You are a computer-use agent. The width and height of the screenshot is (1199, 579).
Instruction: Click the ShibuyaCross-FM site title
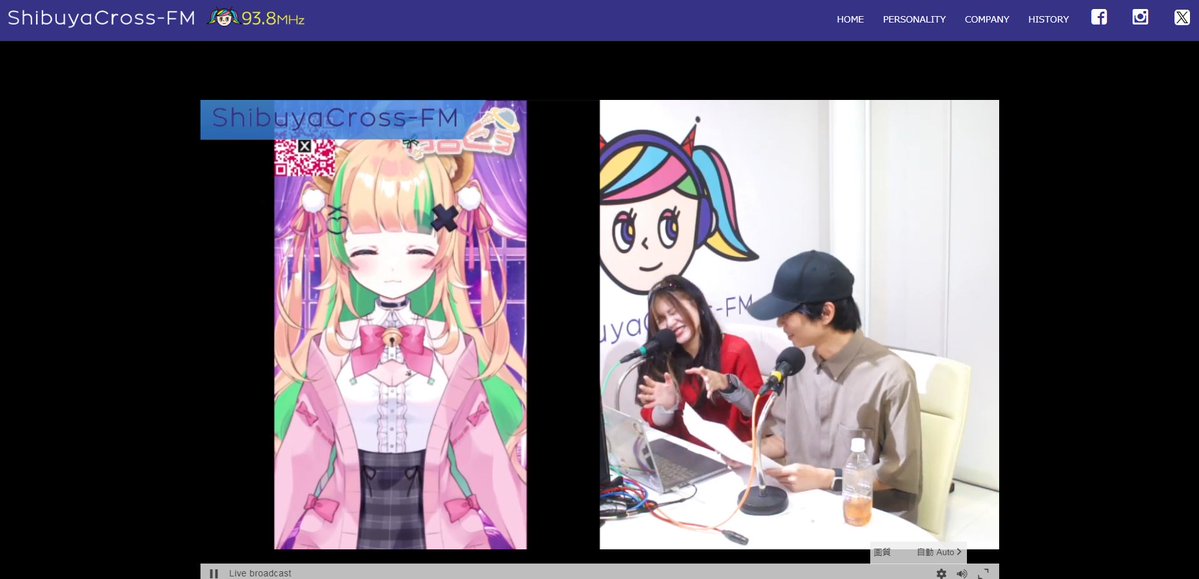click(102, 18)
